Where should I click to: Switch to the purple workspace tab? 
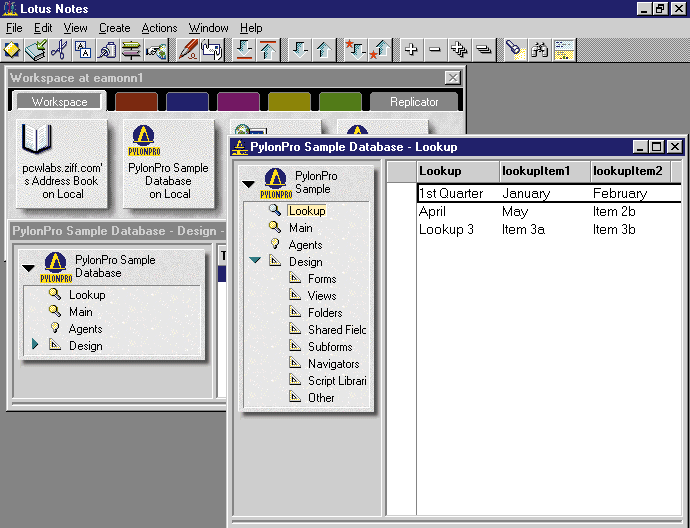click(x=238, y=102)
